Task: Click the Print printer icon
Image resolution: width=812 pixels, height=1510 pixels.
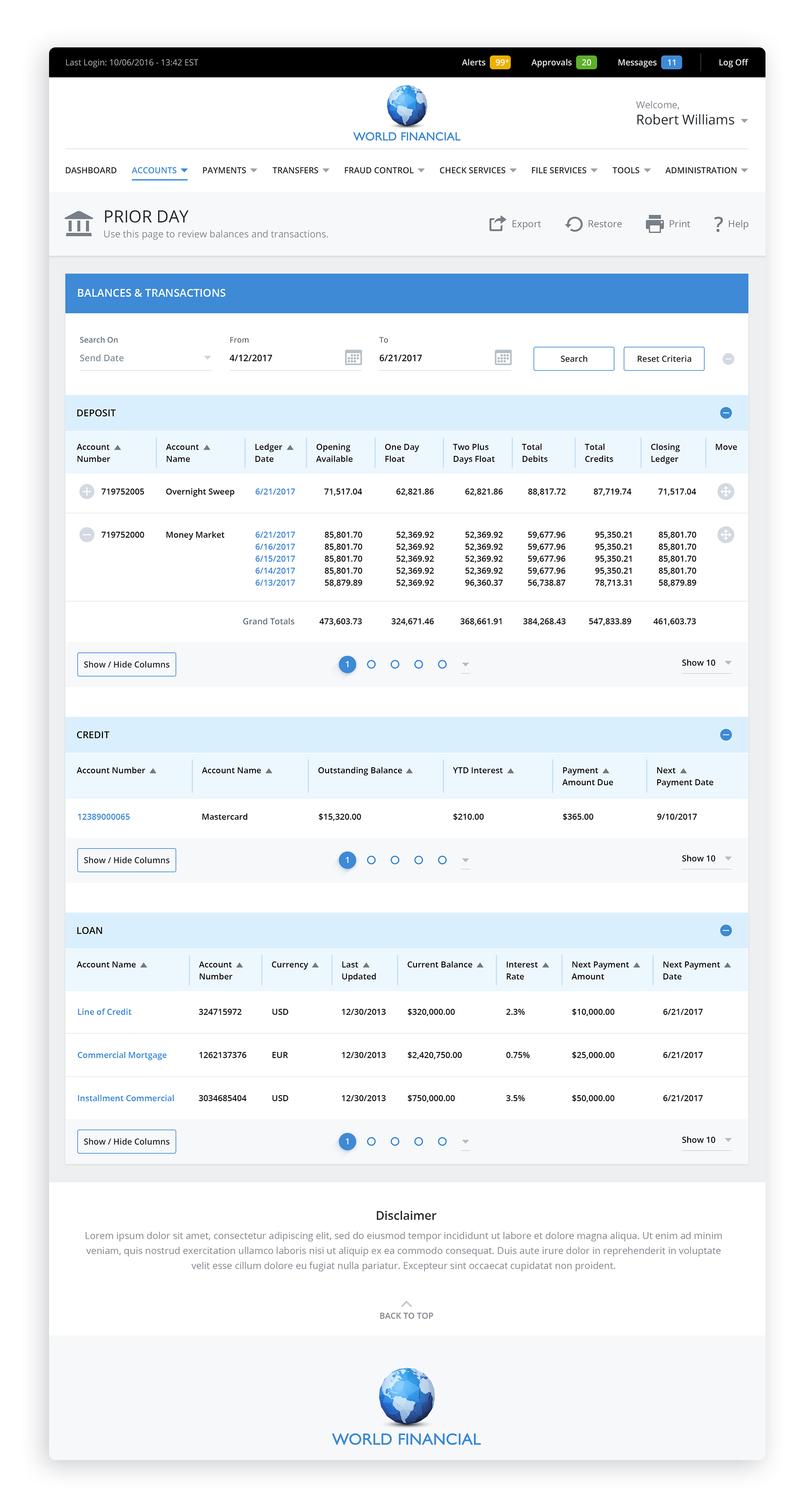Action: 654,223
